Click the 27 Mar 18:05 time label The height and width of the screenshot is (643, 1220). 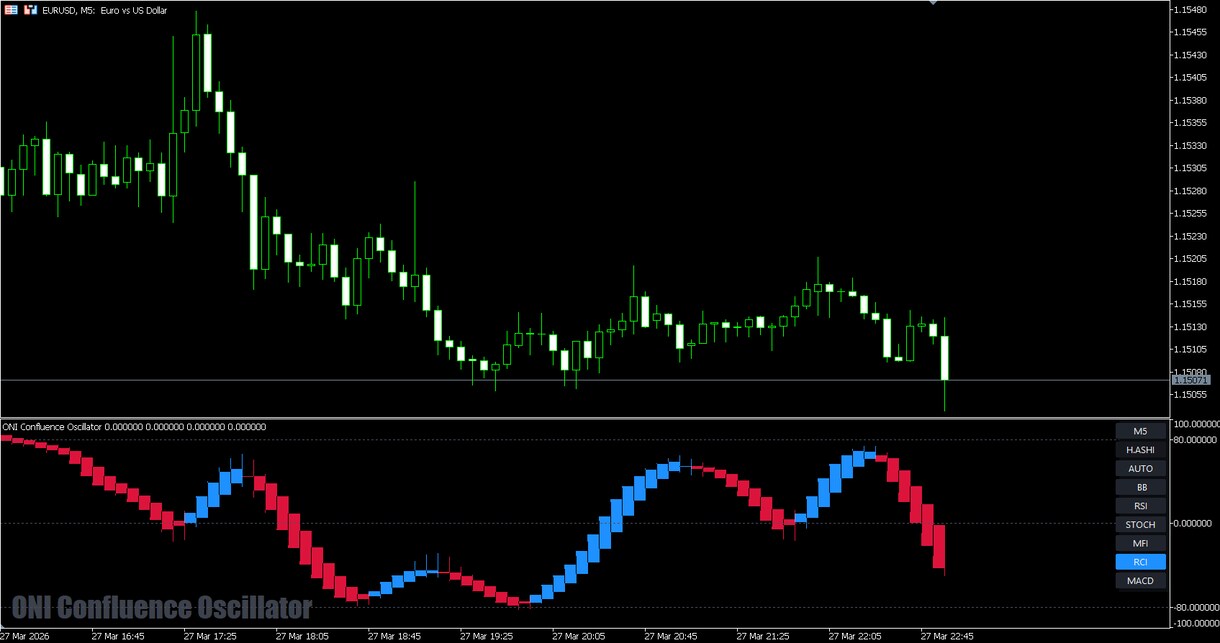coord(302,635)
